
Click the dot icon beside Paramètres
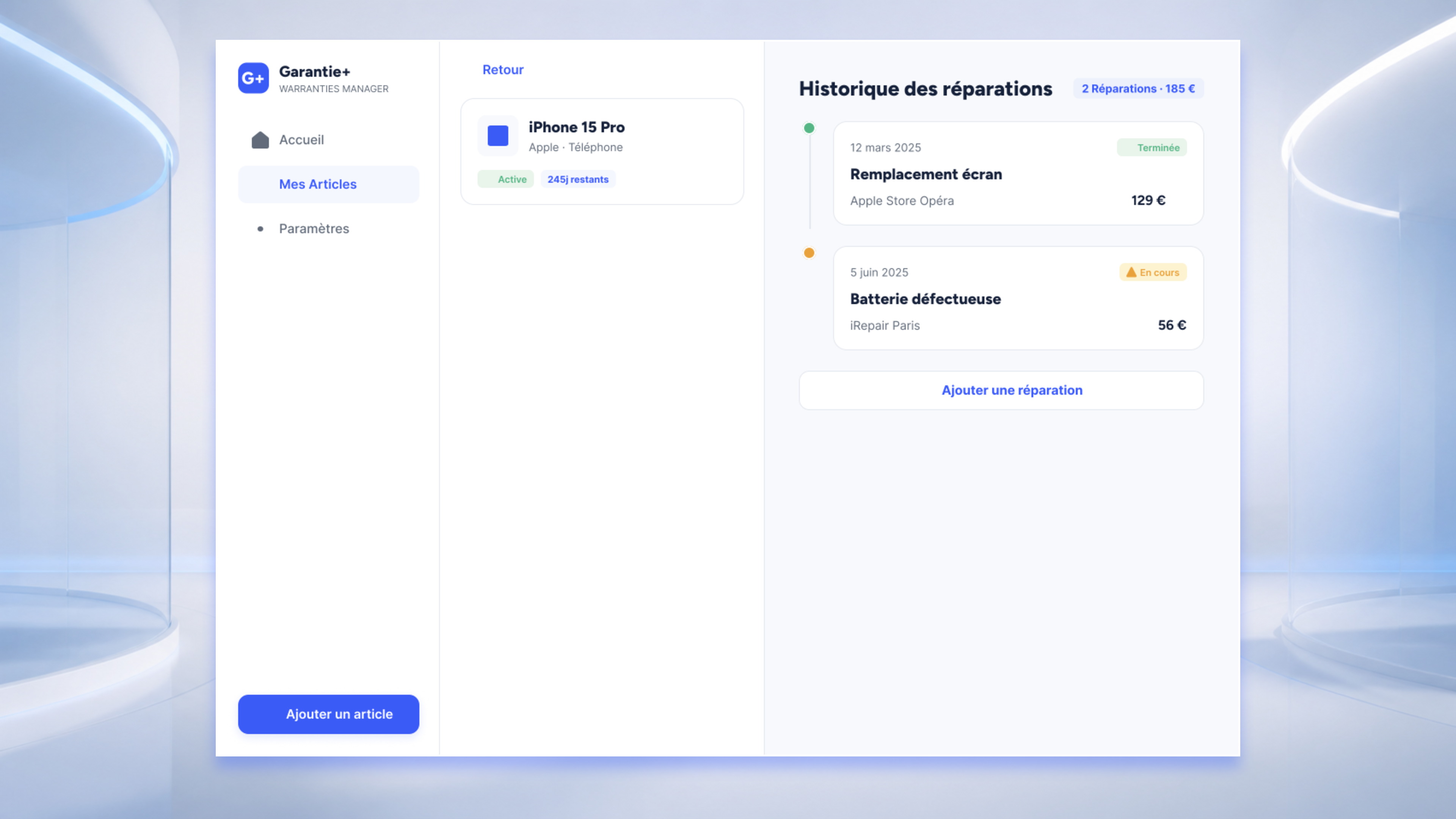click(260, 229)
